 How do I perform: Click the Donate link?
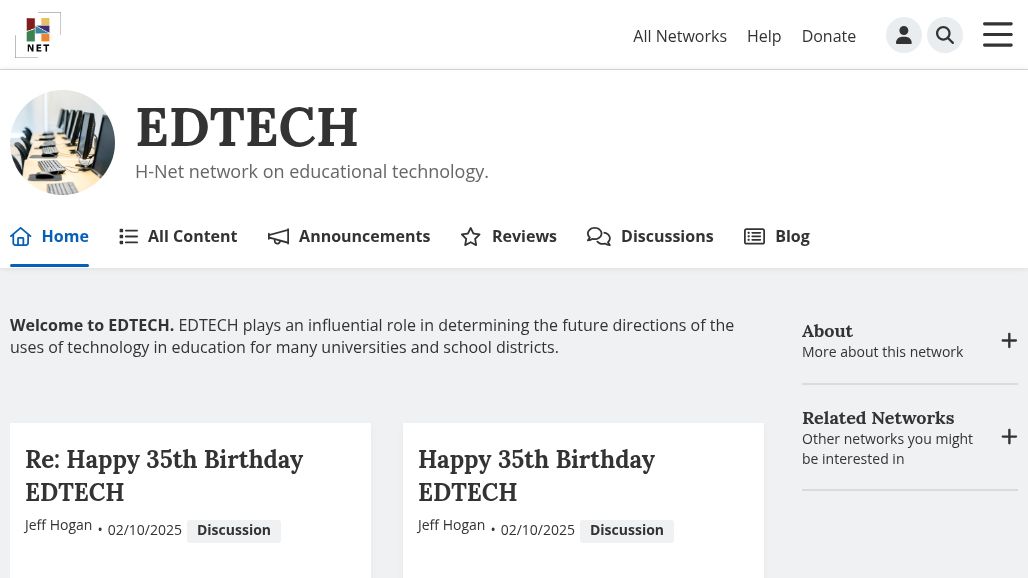click(x=829, y=36)
